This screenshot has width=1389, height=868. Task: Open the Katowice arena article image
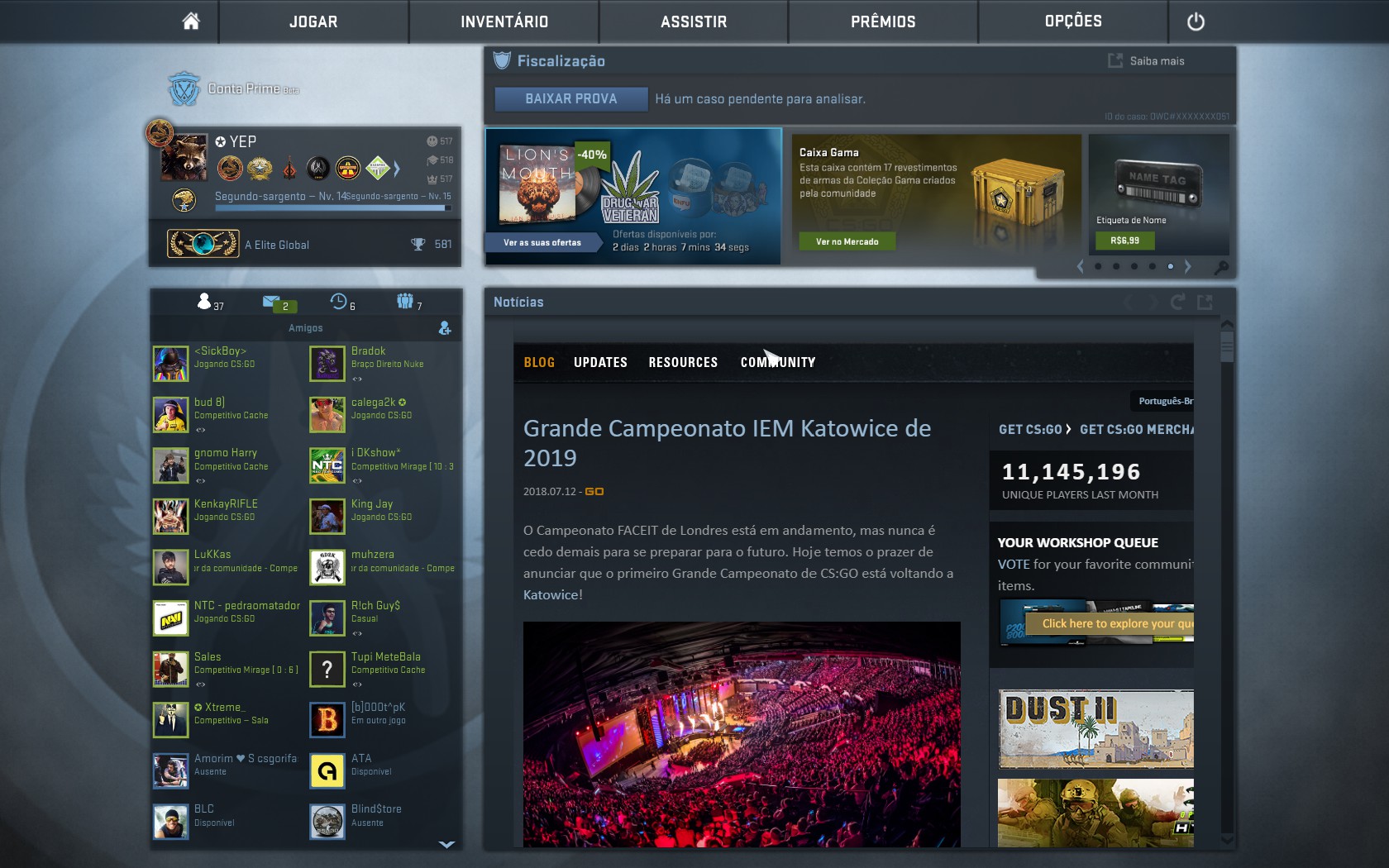tap(742, 734)
